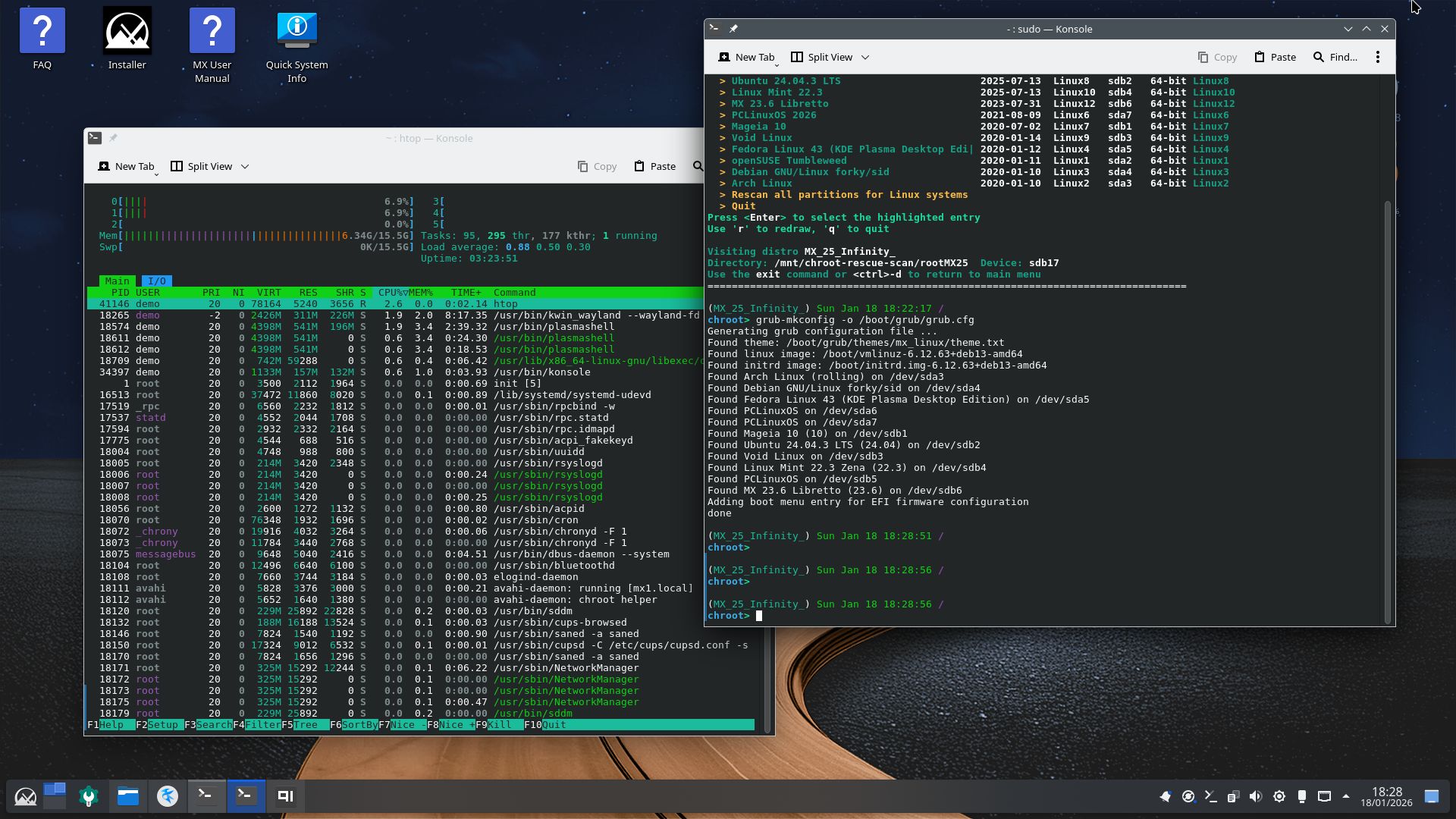Toggle the pin icon on the htop Konsole titlebar
Viewport: 1456px width, 819px height.
pos(113,138)
